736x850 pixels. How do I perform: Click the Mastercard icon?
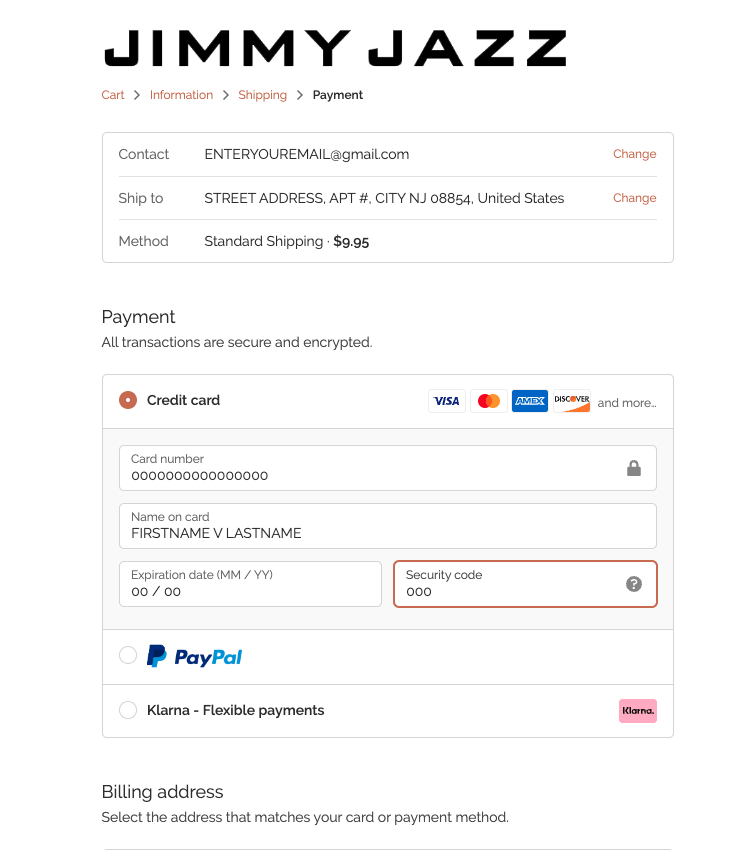click(x=488, y=400)
